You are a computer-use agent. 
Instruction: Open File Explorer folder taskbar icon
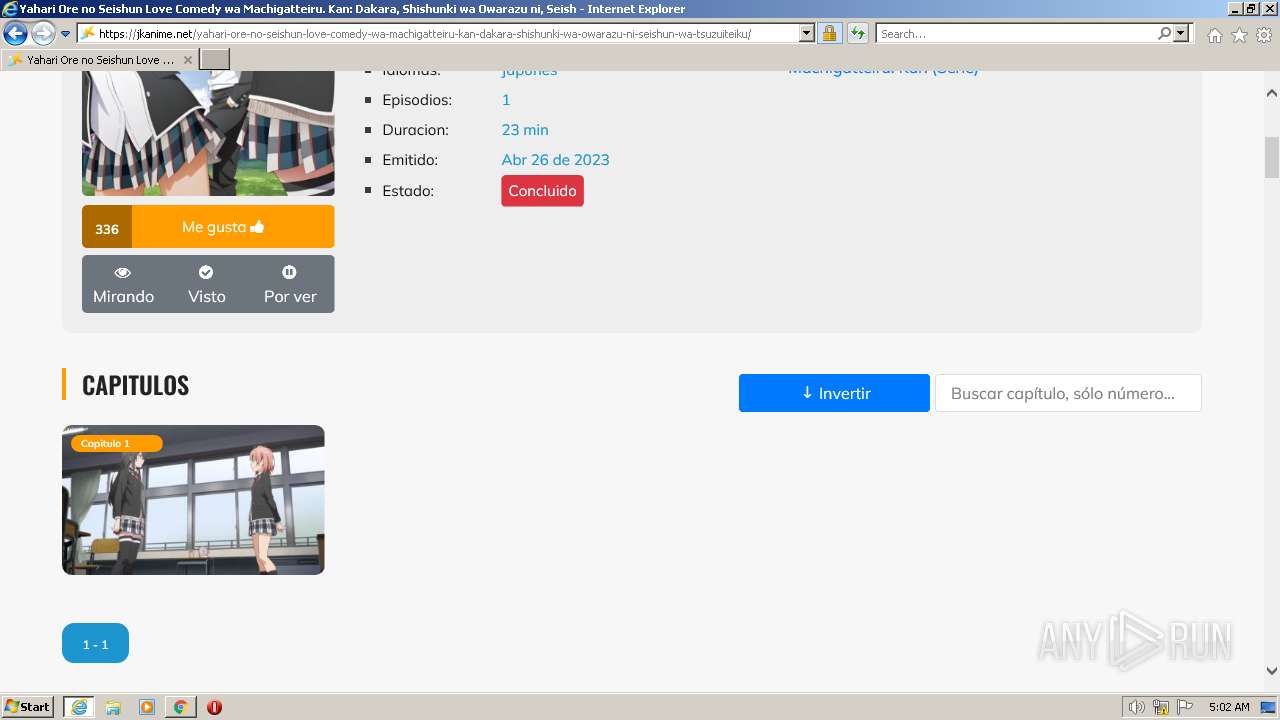113,707
